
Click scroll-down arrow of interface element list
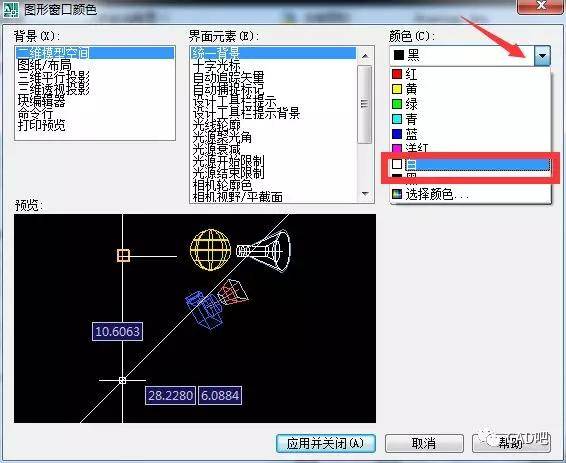365,194
